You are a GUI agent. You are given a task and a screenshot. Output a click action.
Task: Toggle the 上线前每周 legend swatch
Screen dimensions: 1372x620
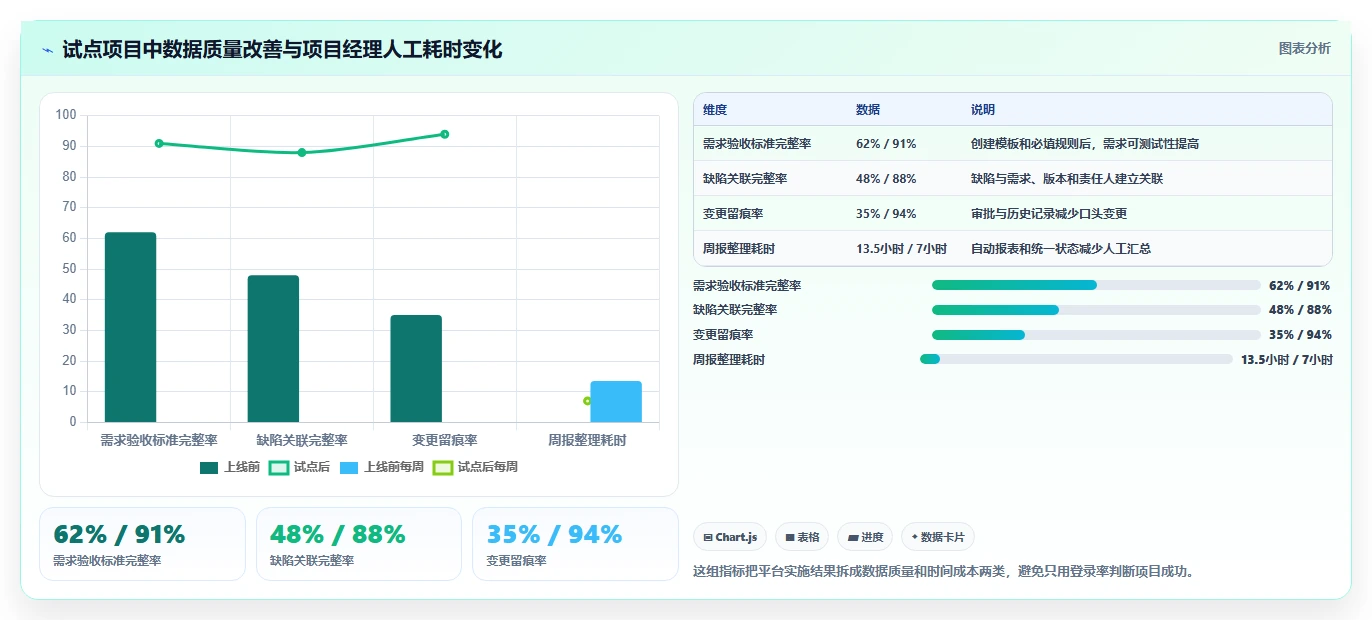[348, 467]
